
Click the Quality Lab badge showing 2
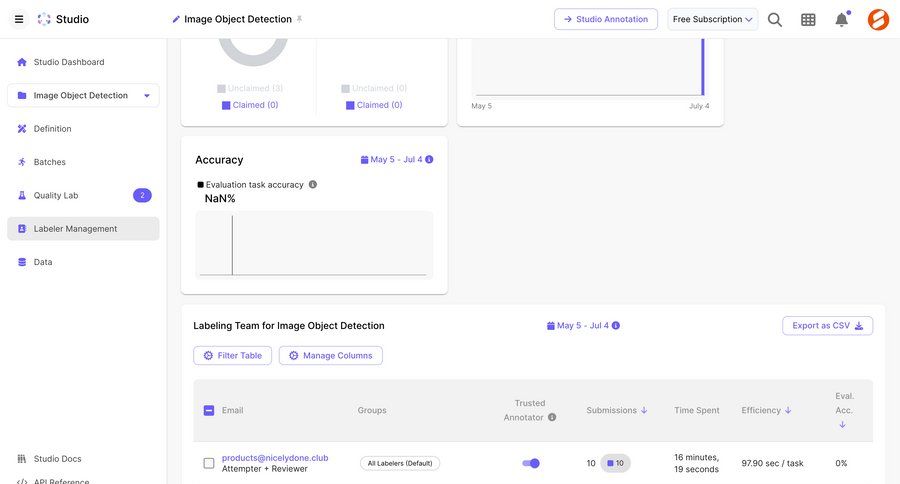(142, 195)
